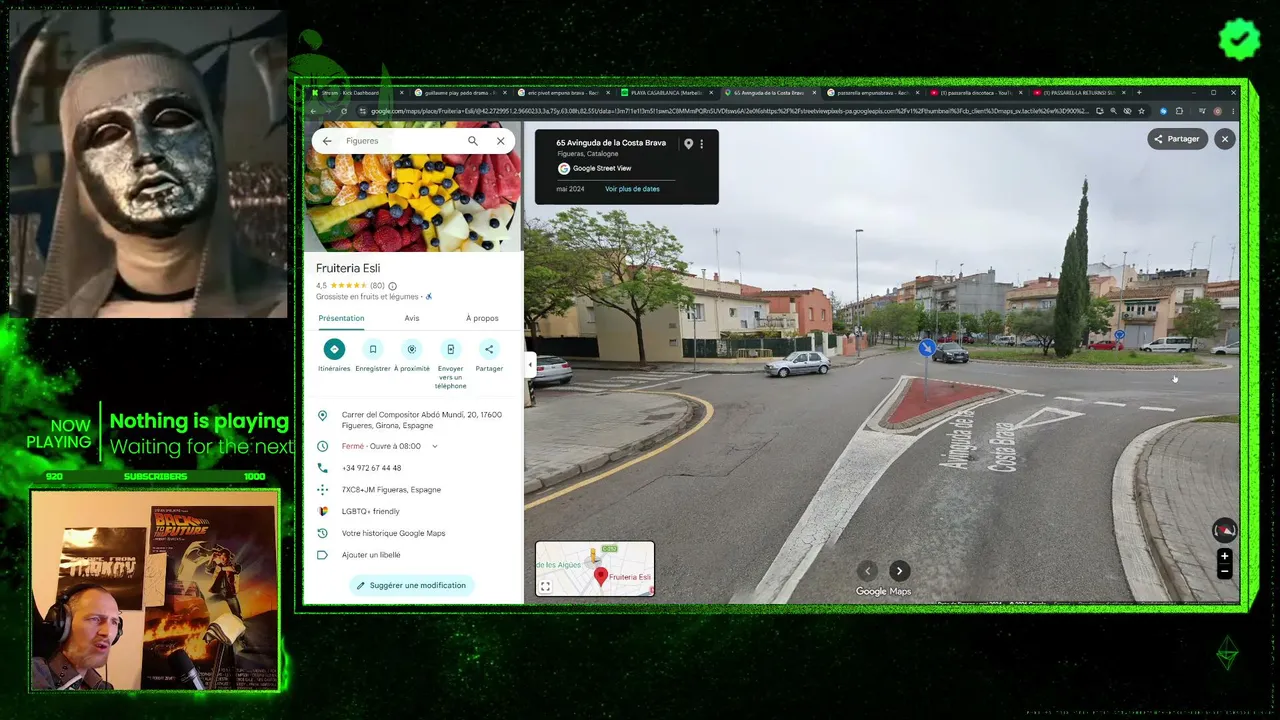
Task: Clear the Figueres search with X icon
Action: (x=501, y=141)
